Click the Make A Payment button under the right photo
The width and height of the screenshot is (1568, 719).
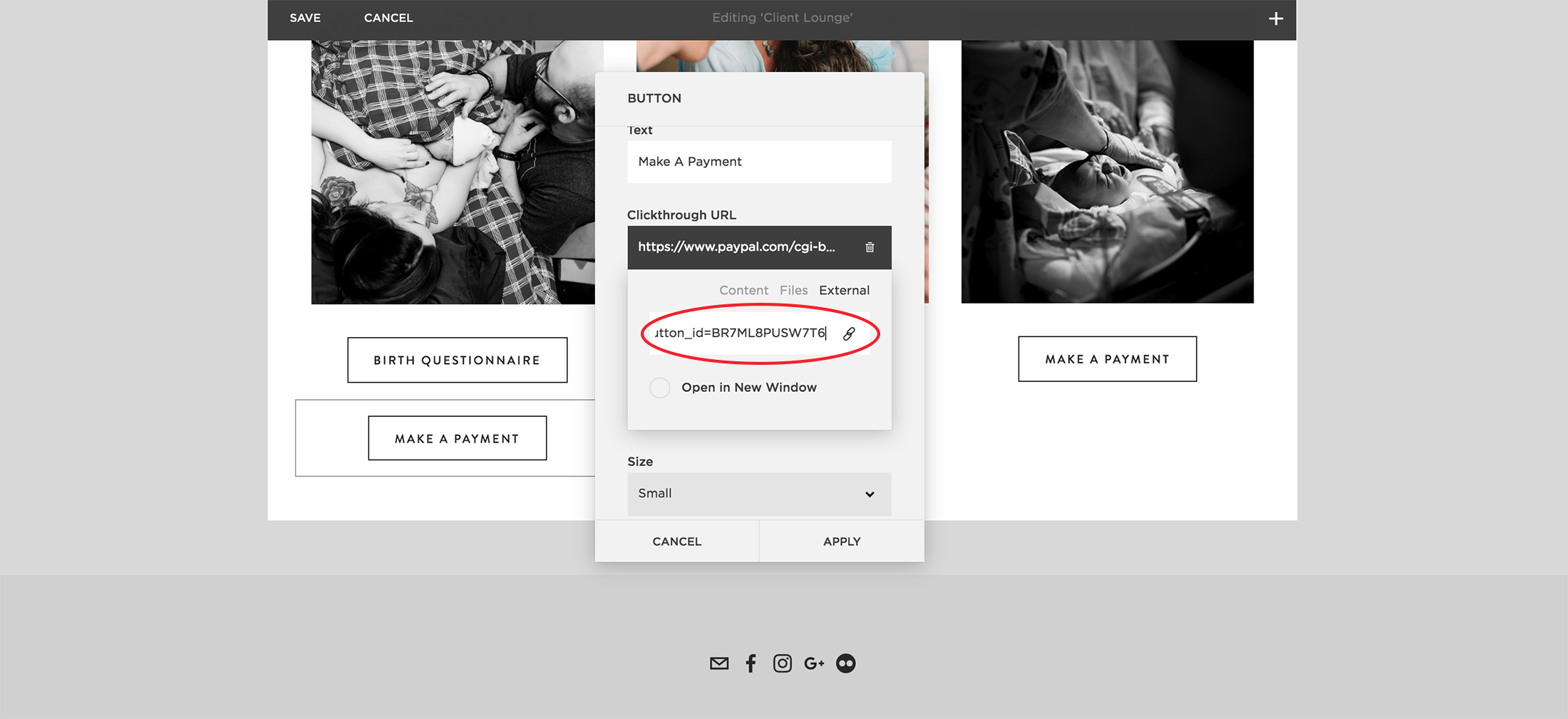point(1108,359)
